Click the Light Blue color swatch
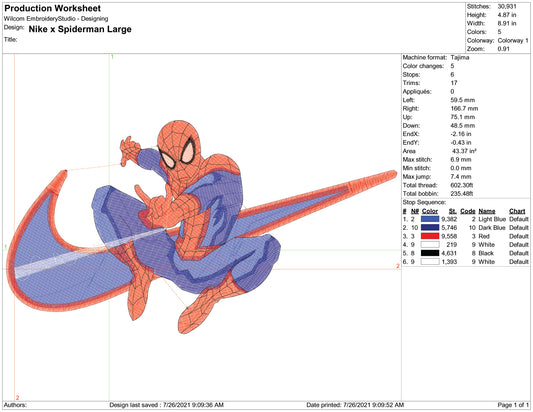 click(x=430, y=219)
